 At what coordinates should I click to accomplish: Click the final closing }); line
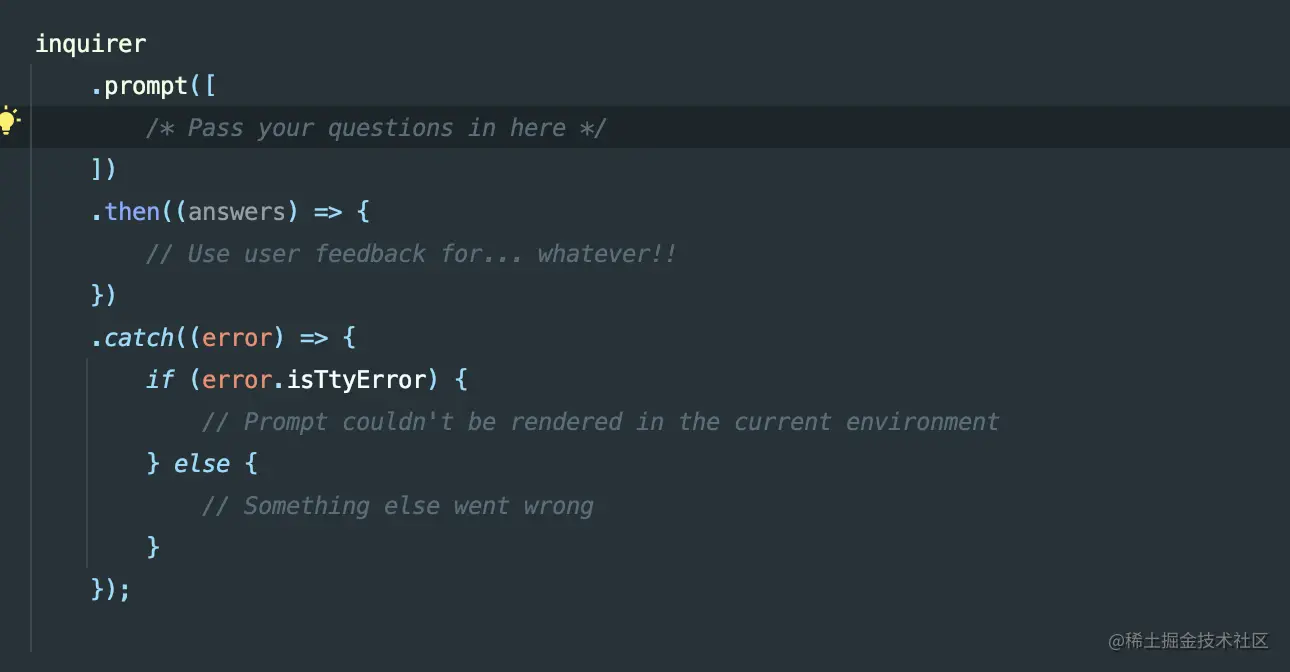pos(111,590)
